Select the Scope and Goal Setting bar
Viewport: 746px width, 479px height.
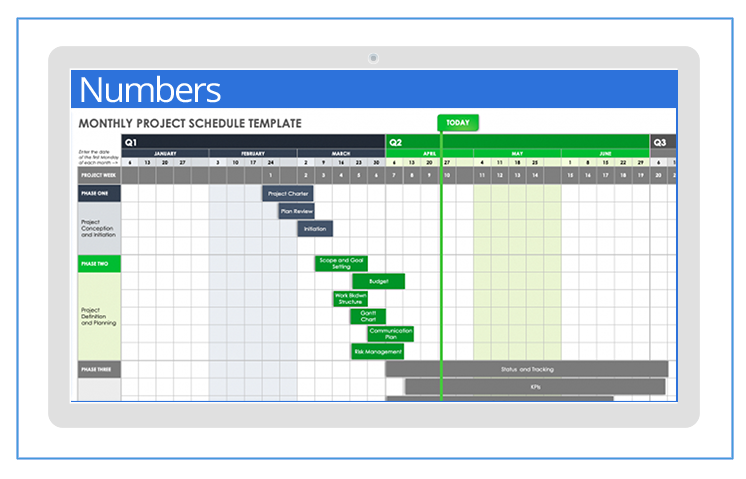(x=341, y=264)
